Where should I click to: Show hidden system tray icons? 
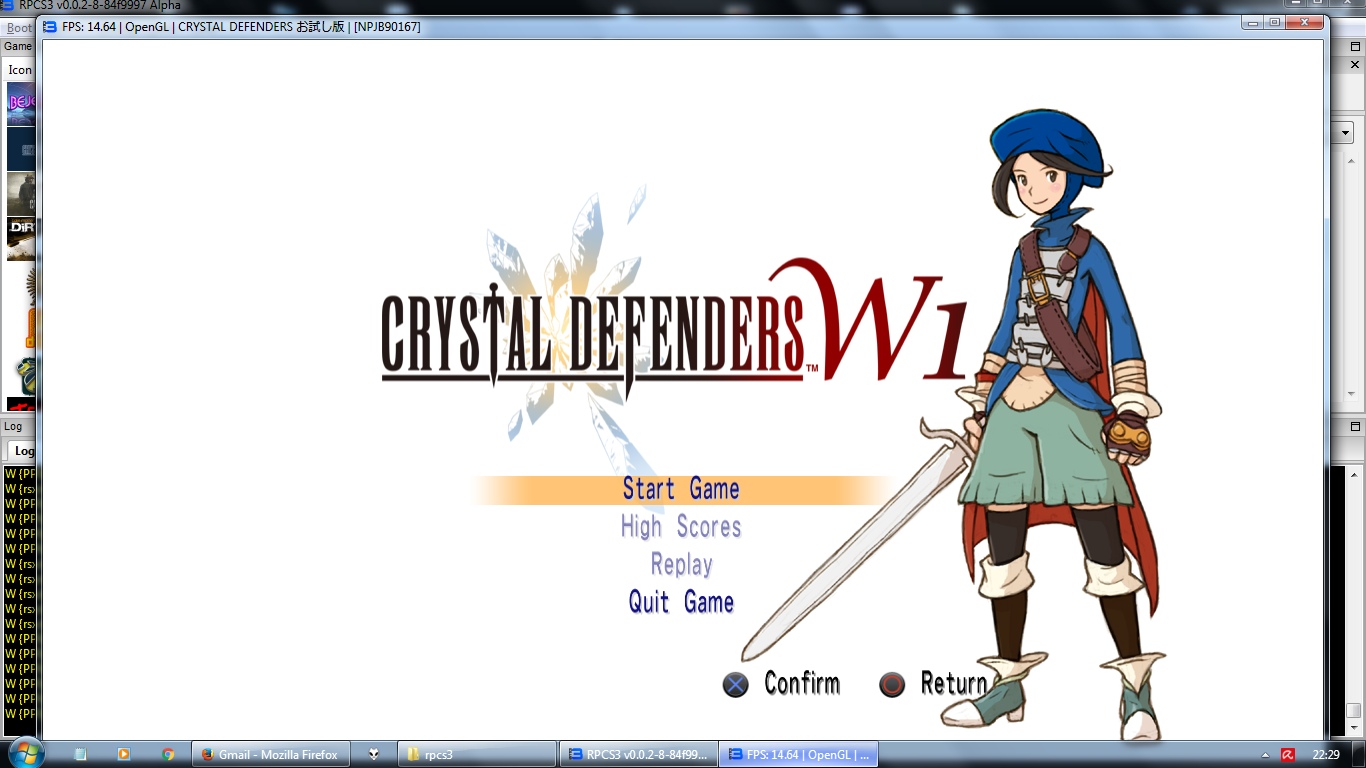coord(1265,755)
